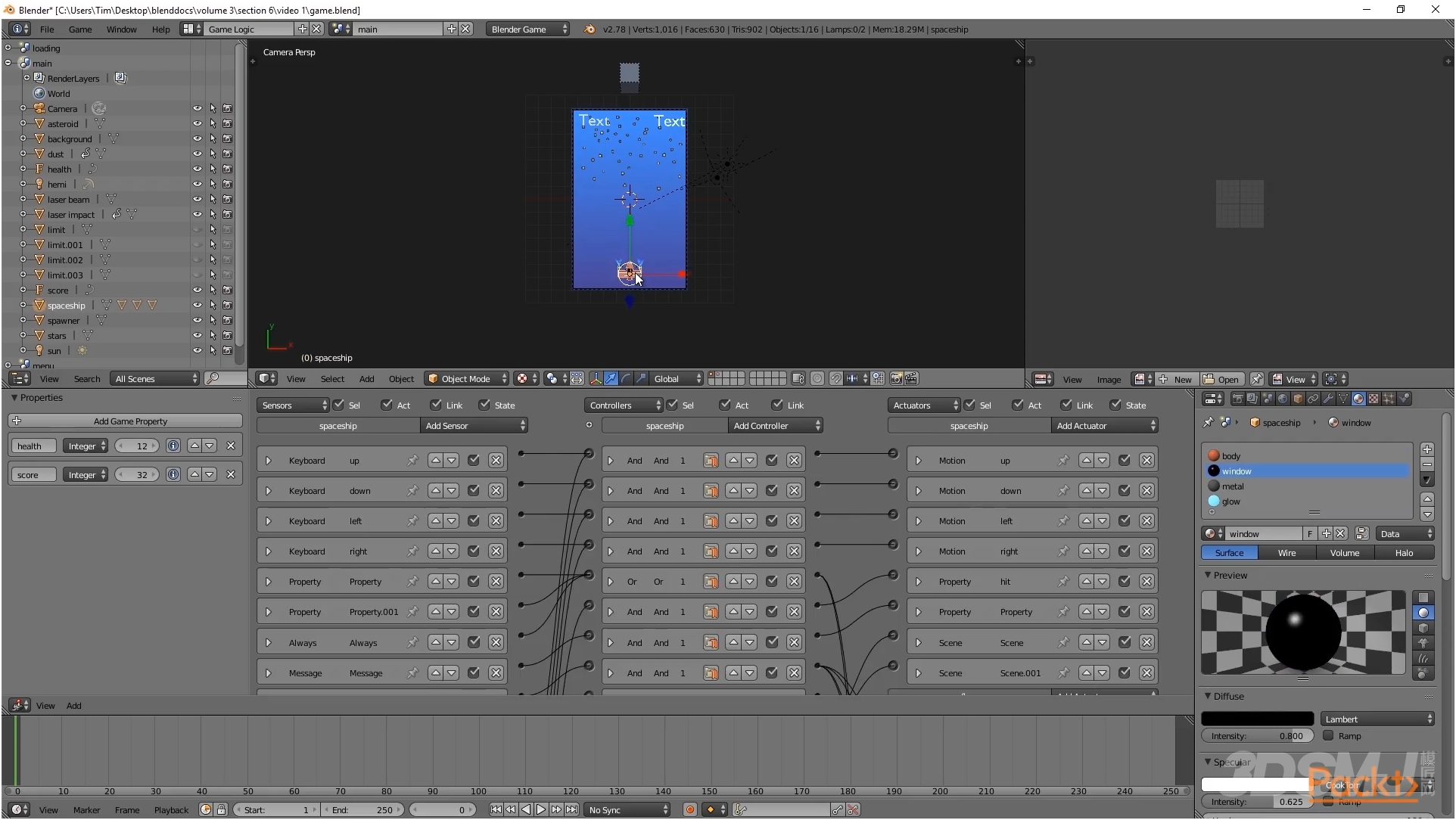Open the Modifiers tab (wrench icon)
This screenshot has width=1456, height=820.
[1328, 399]
